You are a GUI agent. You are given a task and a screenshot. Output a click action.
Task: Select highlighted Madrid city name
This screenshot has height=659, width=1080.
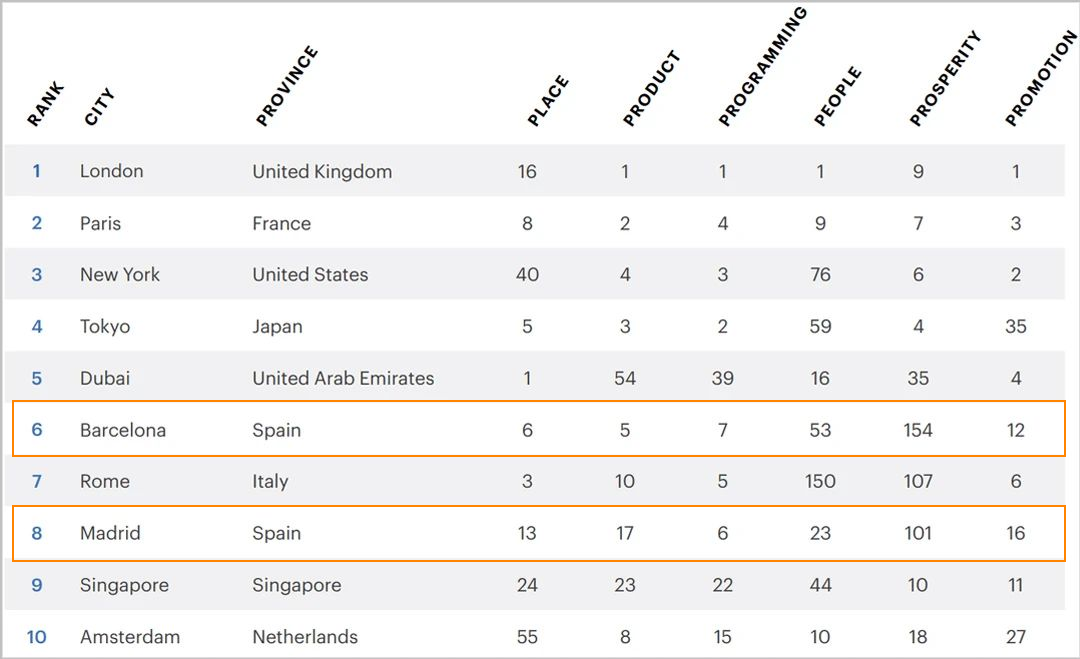point(110,533)
